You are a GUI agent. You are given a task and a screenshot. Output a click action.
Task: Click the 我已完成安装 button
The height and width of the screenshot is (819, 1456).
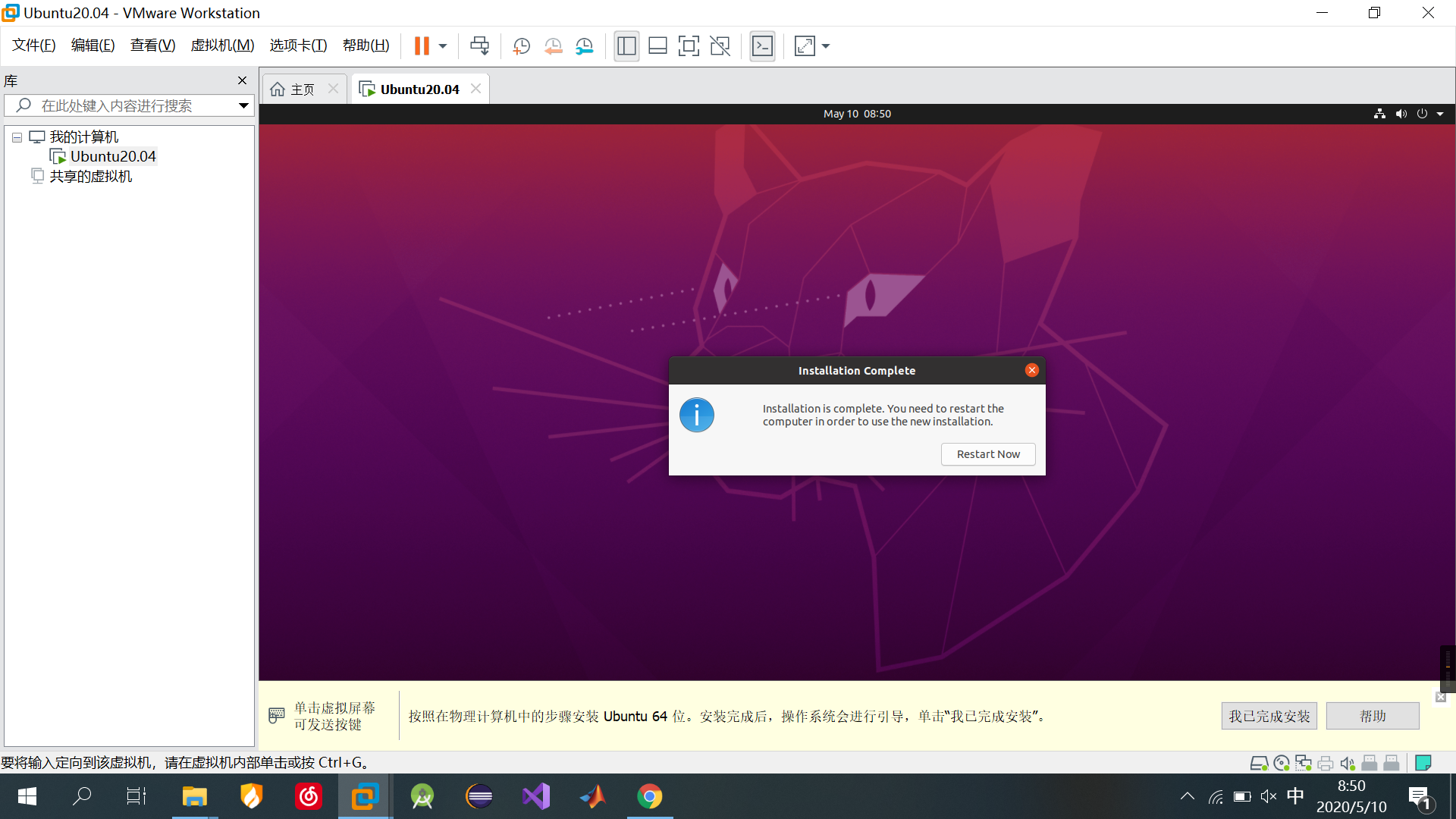[x=1269, y=716]
